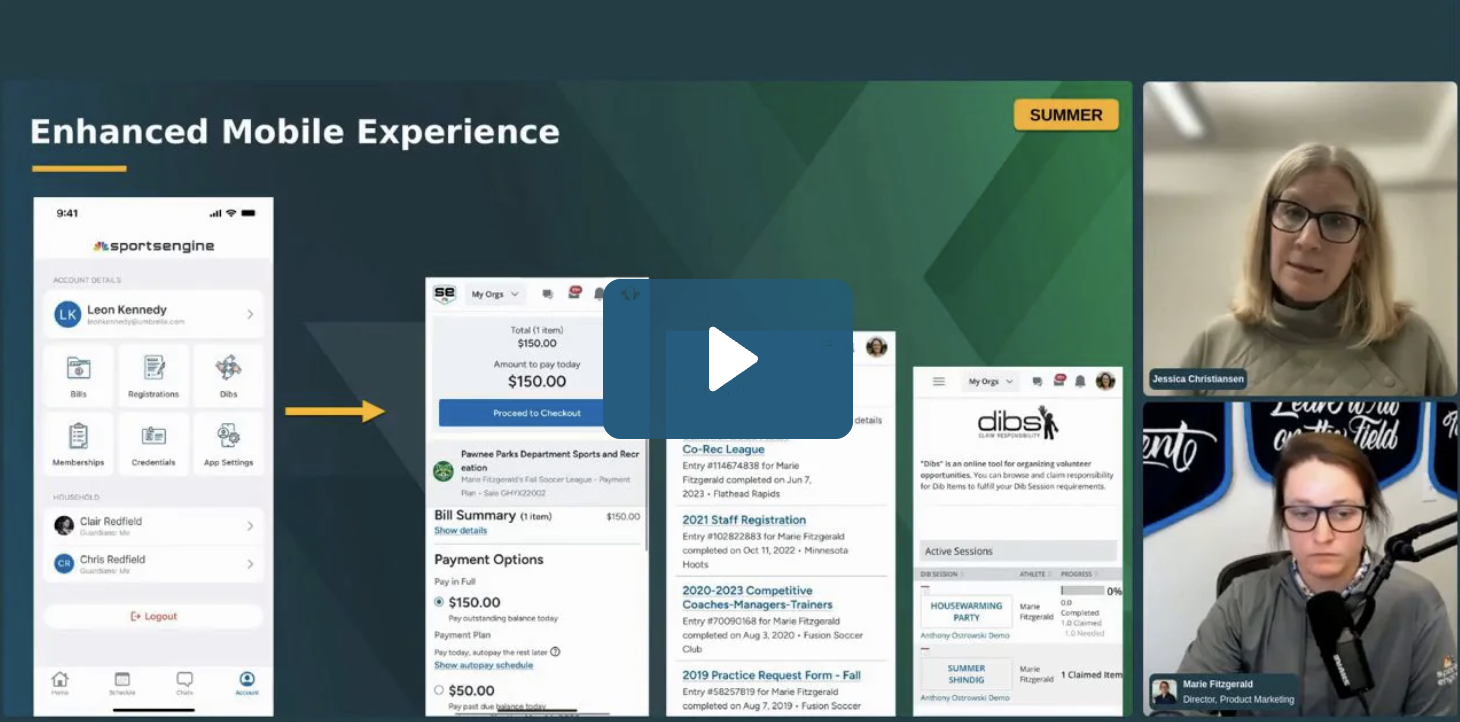This screenshot has height=722, width=1460.
Task: Select the $50.00 payment plan radio button
Action: [439, 690]
